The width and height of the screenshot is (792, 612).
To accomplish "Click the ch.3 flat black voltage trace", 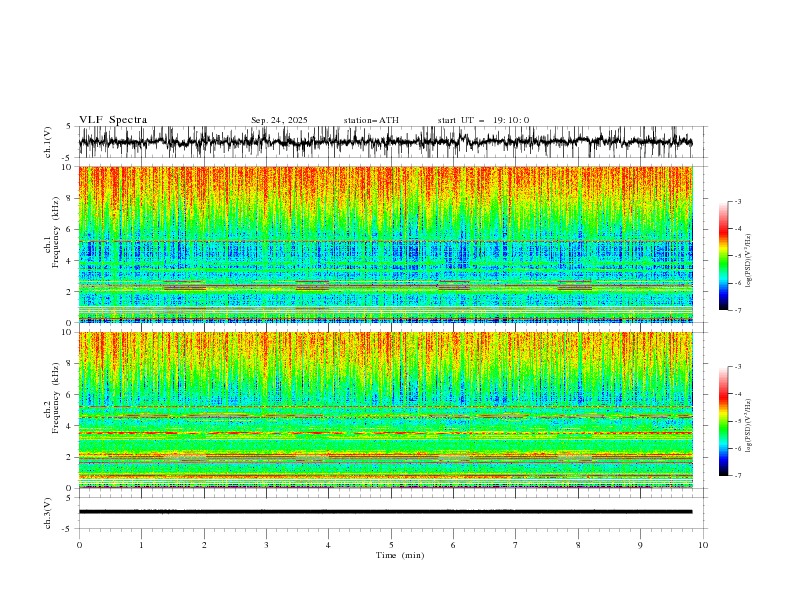I will [385, 512].
